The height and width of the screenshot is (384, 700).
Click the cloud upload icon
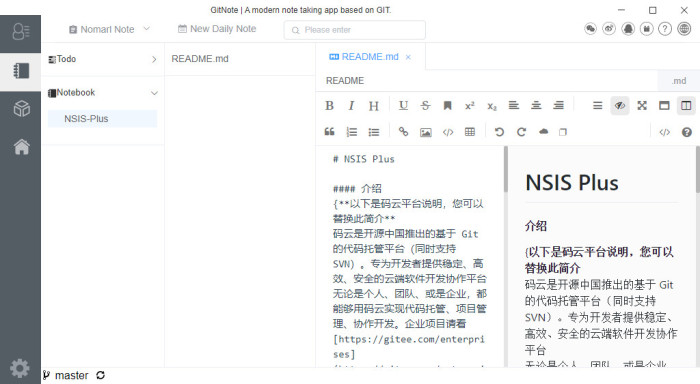pyautogui.click(x=543, y=132)
